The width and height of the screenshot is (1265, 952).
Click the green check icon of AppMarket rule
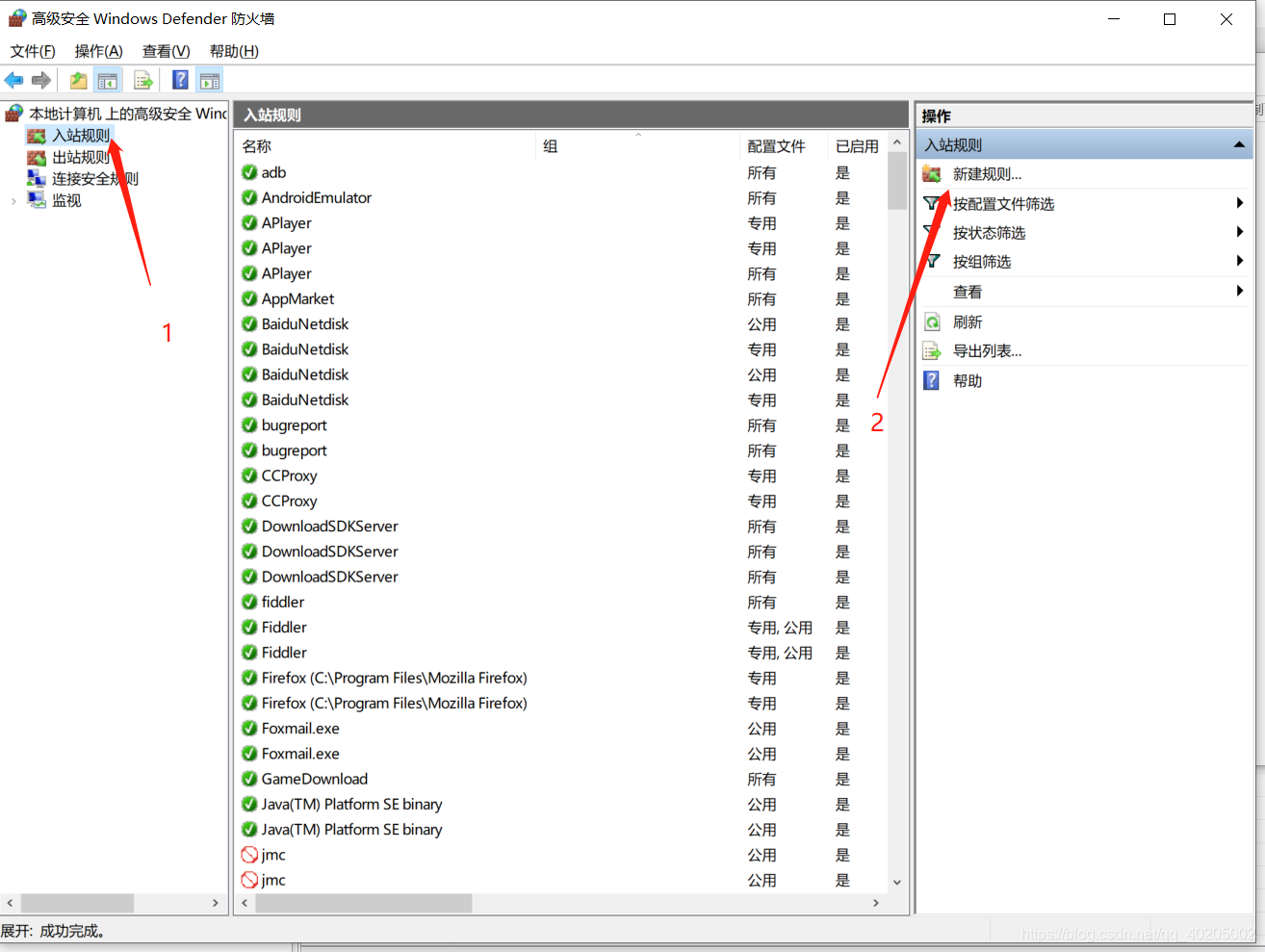click(249, 298)
